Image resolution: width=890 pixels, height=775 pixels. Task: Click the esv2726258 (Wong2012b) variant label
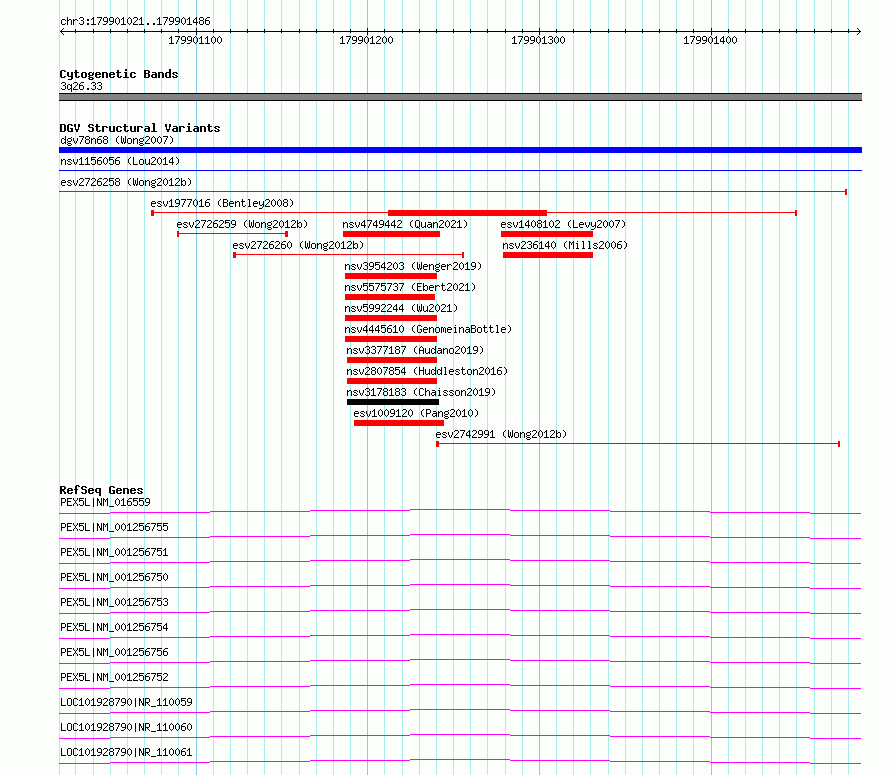126,182
